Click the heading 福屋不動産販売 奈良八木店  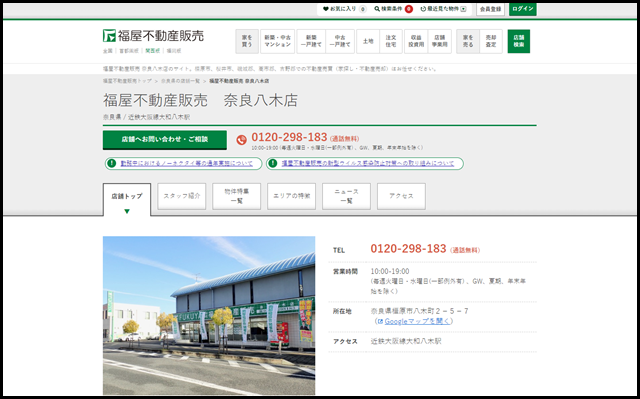coord(200,100)
